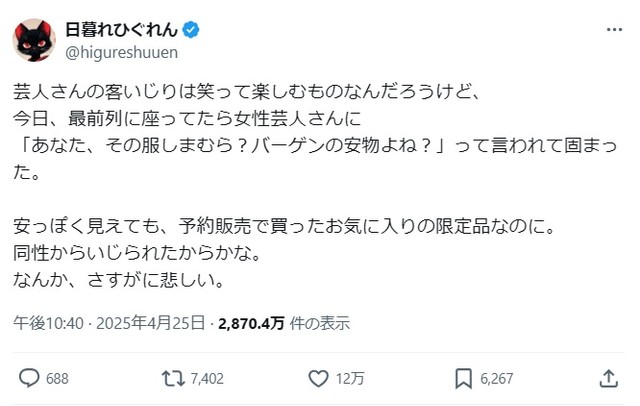
Task: Bookmark this post using the bookmark icon
Action: click(463, 378)
